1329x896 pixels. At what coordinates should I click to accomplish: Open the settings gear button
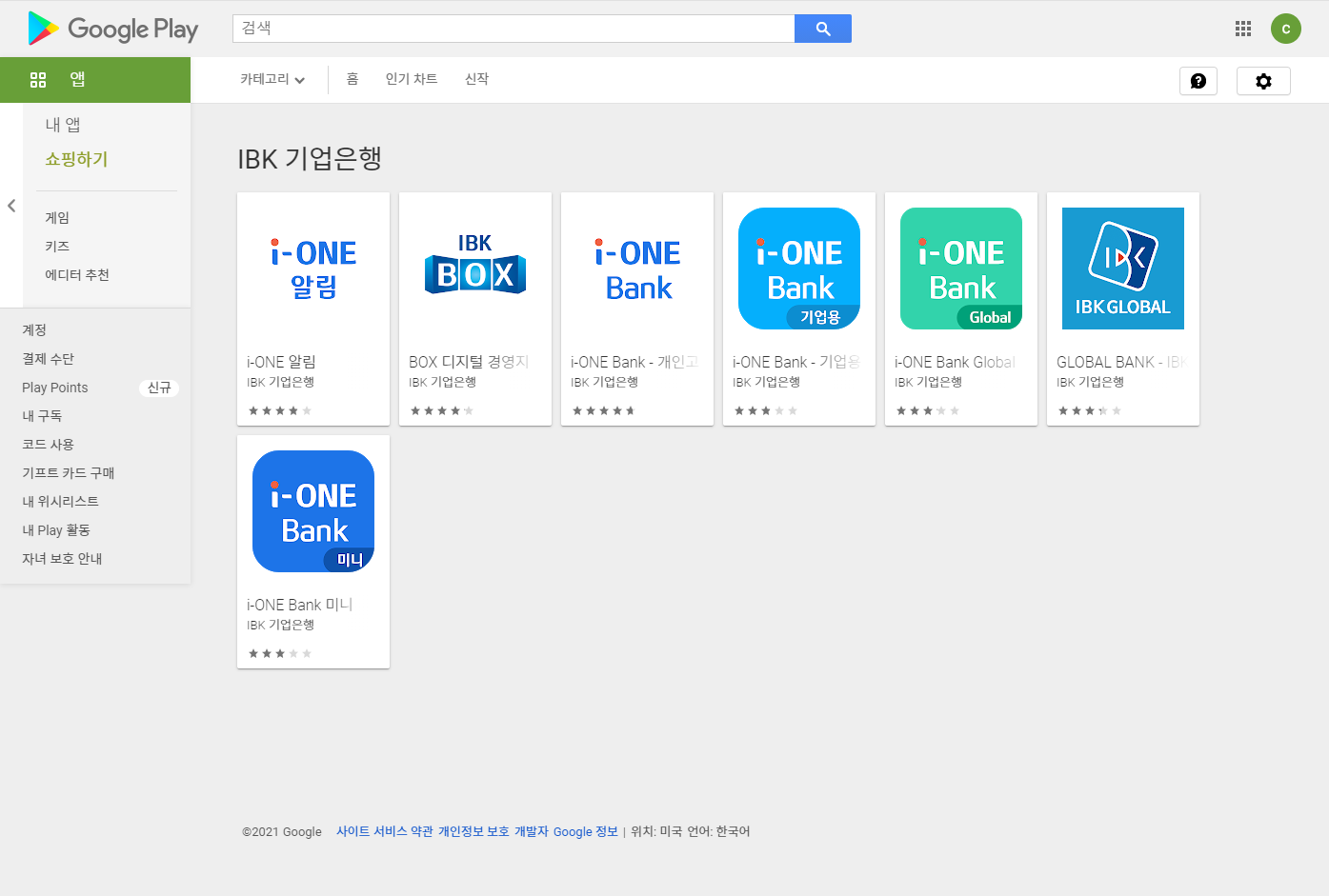click(x=1263, y=81)
